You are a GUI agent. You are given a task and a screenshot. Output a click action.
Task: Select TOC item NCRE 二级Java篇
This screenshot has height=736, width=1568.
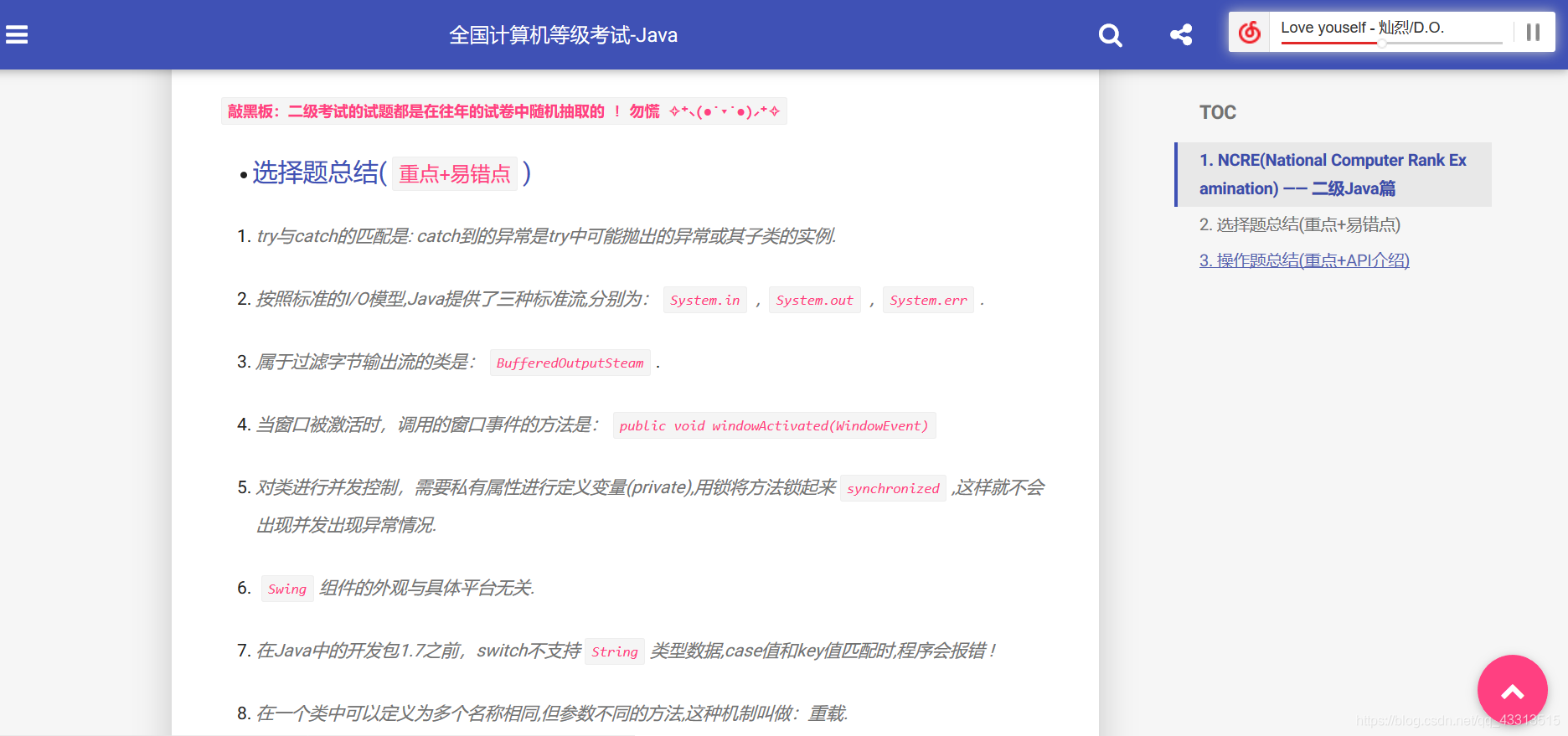[1333, 174]
